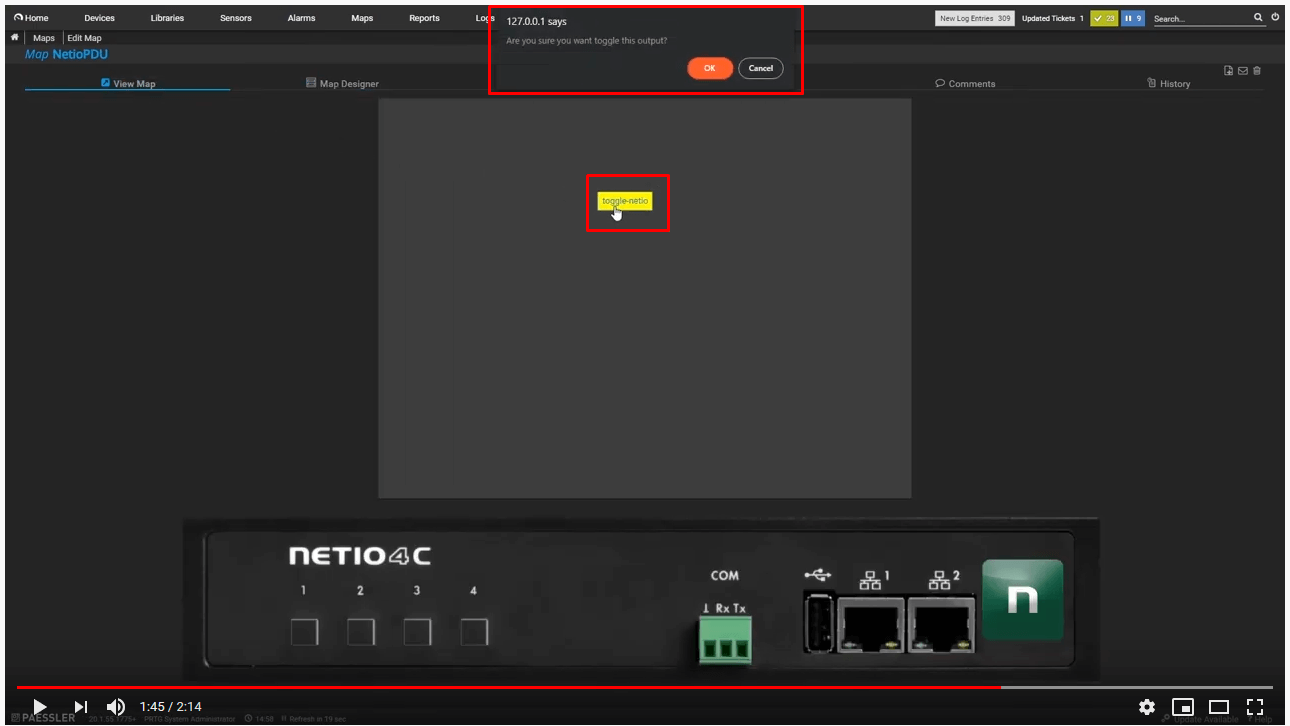Confirm the dialog with OK

point(710,68)
